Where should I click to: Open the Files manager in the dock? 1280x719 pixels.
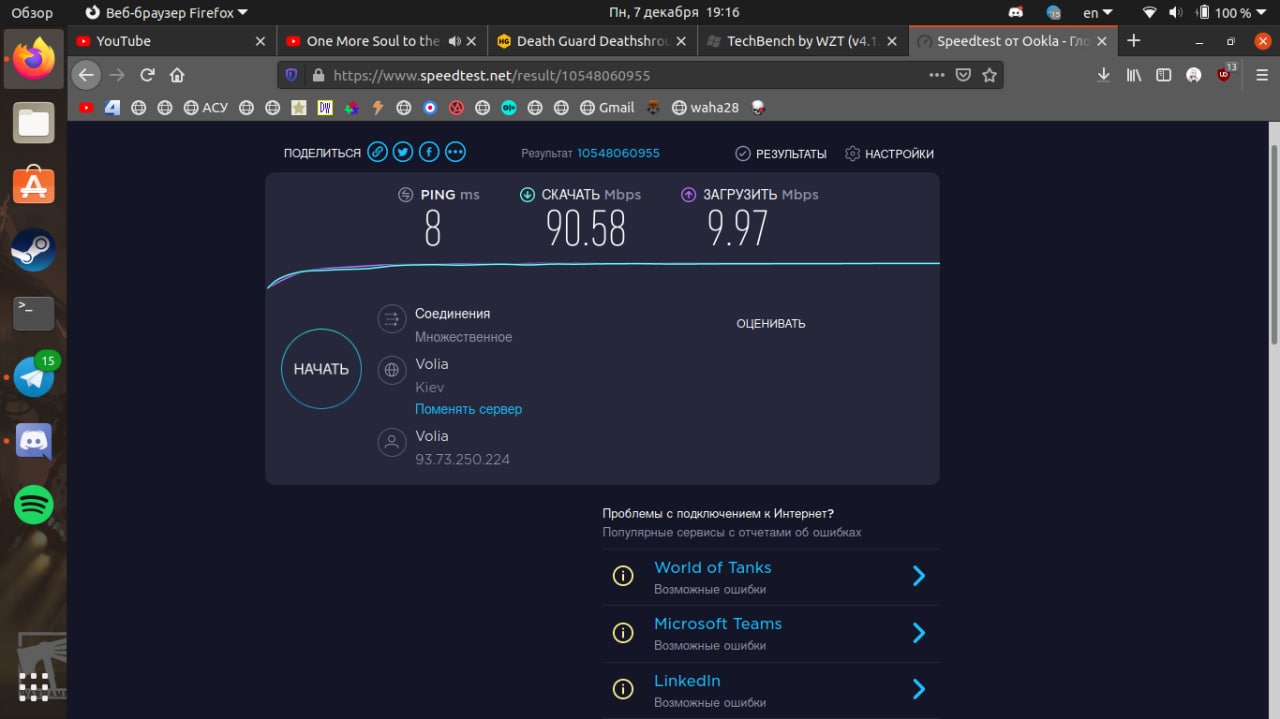point(34,123)
